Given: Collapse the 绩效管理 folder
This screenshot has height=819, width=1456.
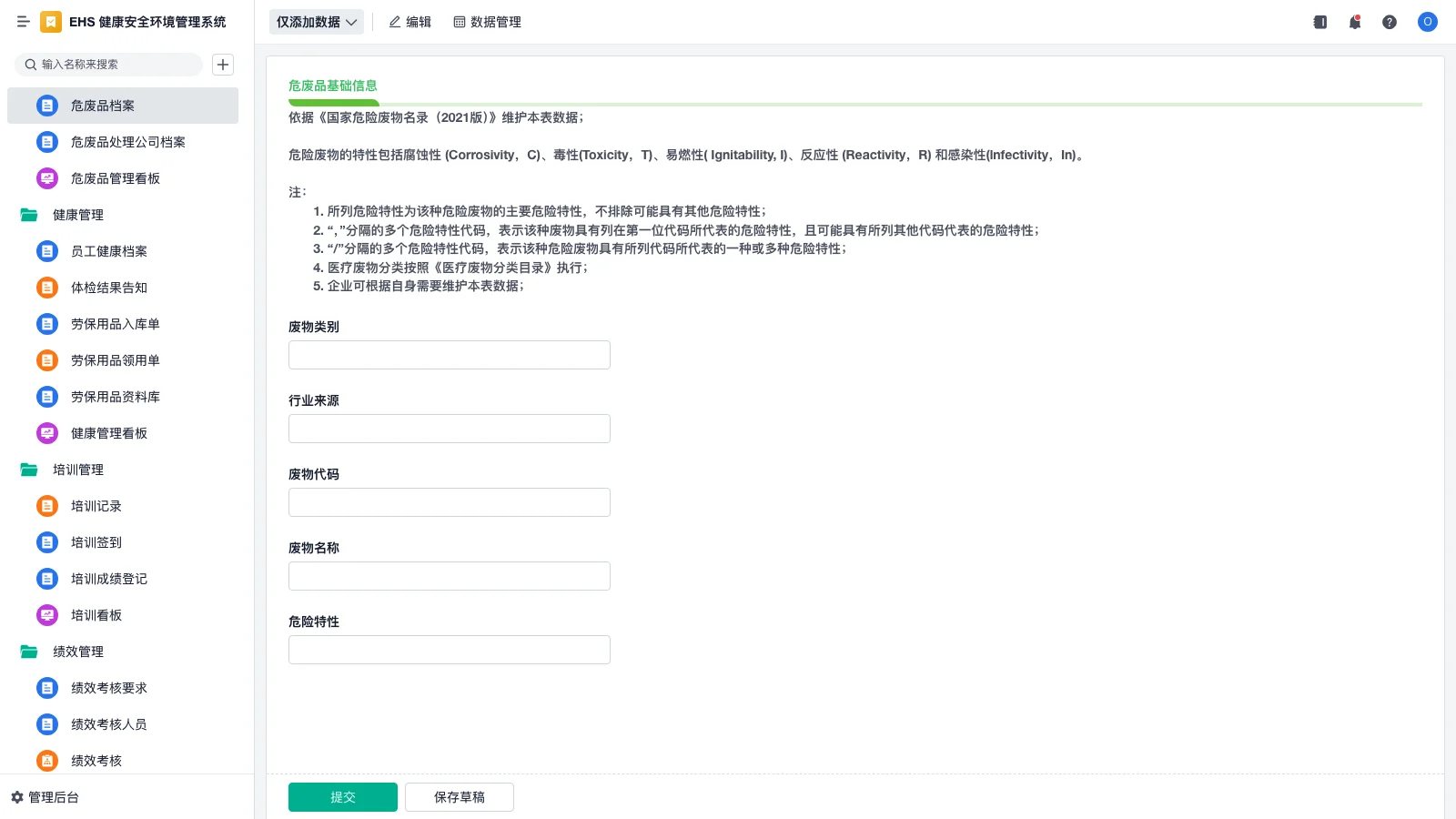Looking at the screenshot, I should [78, 652].
